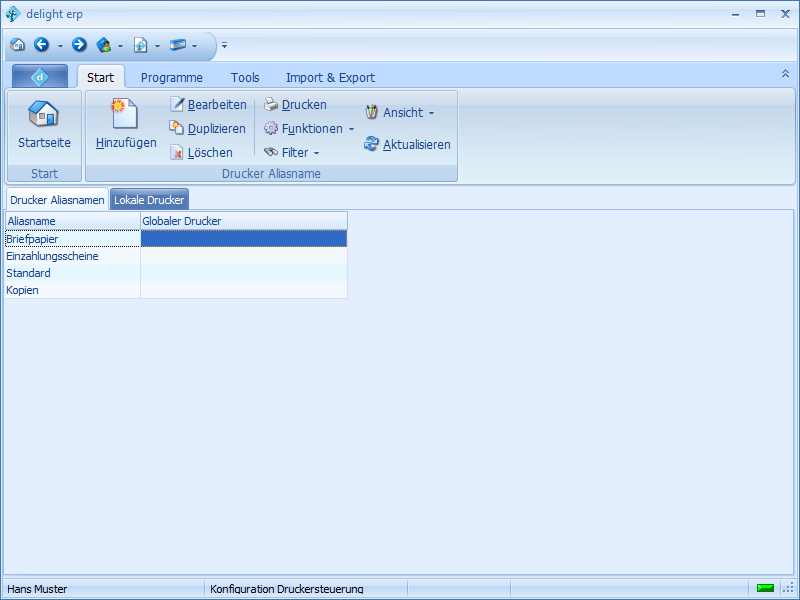Print list using the Drucken icon
Viewport: 800px width, 600px height.
271,105
